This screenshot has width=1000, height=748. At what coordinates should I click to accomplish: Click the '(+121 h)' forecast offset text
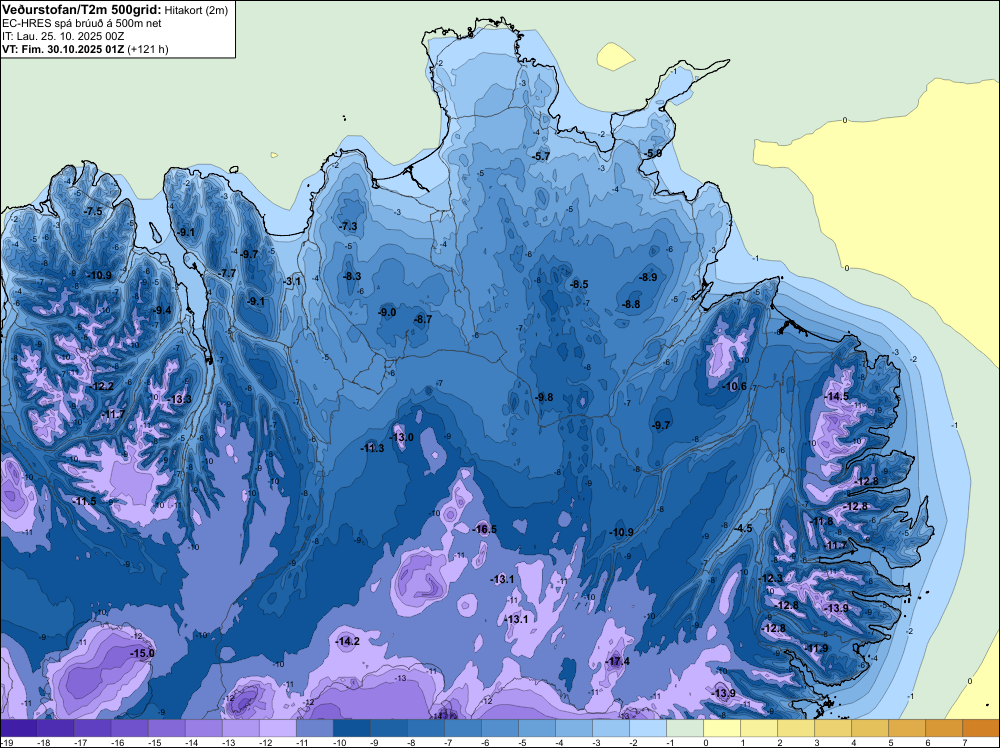[148, 49]
